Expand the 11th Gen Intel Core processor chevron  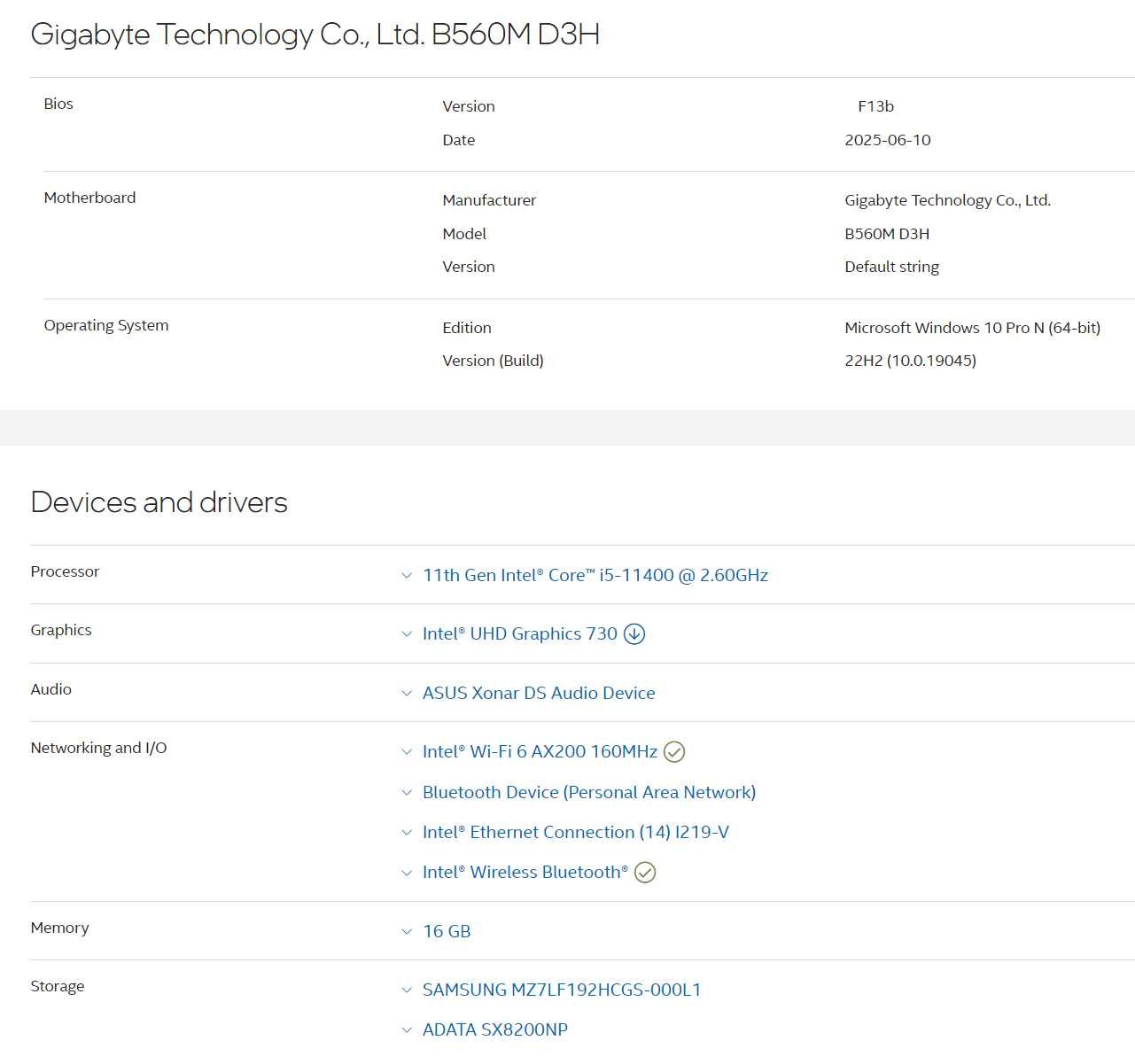tap(407, 576)
